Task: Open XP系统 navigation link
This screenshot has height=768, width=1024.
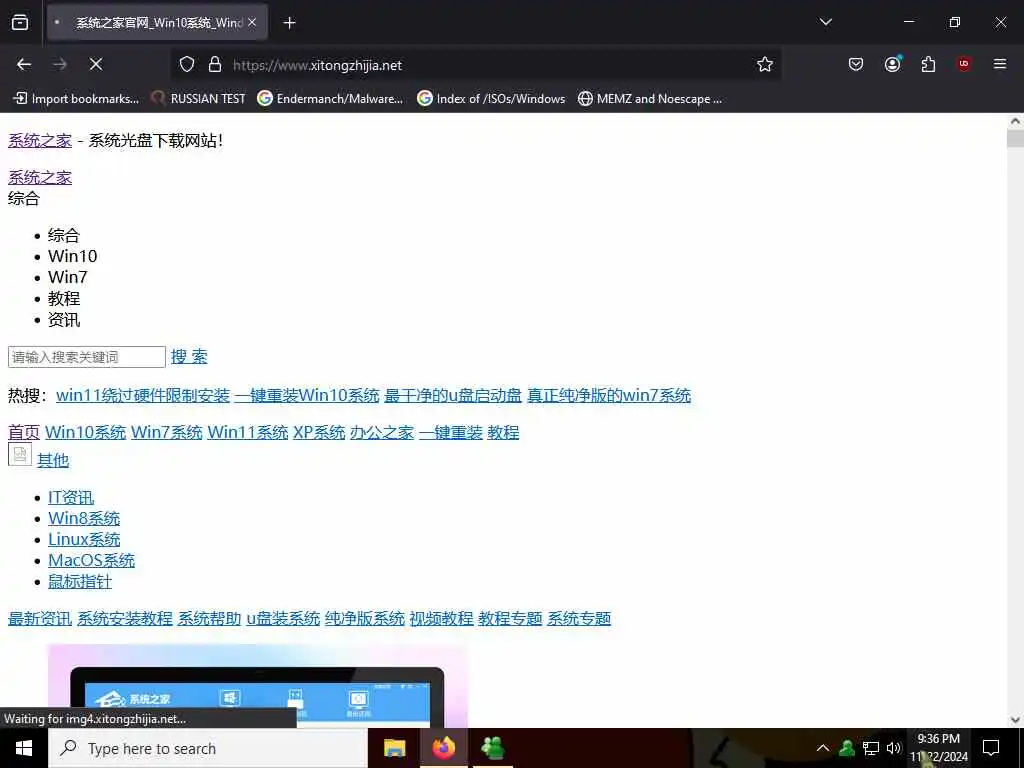Action: point(319,432)
